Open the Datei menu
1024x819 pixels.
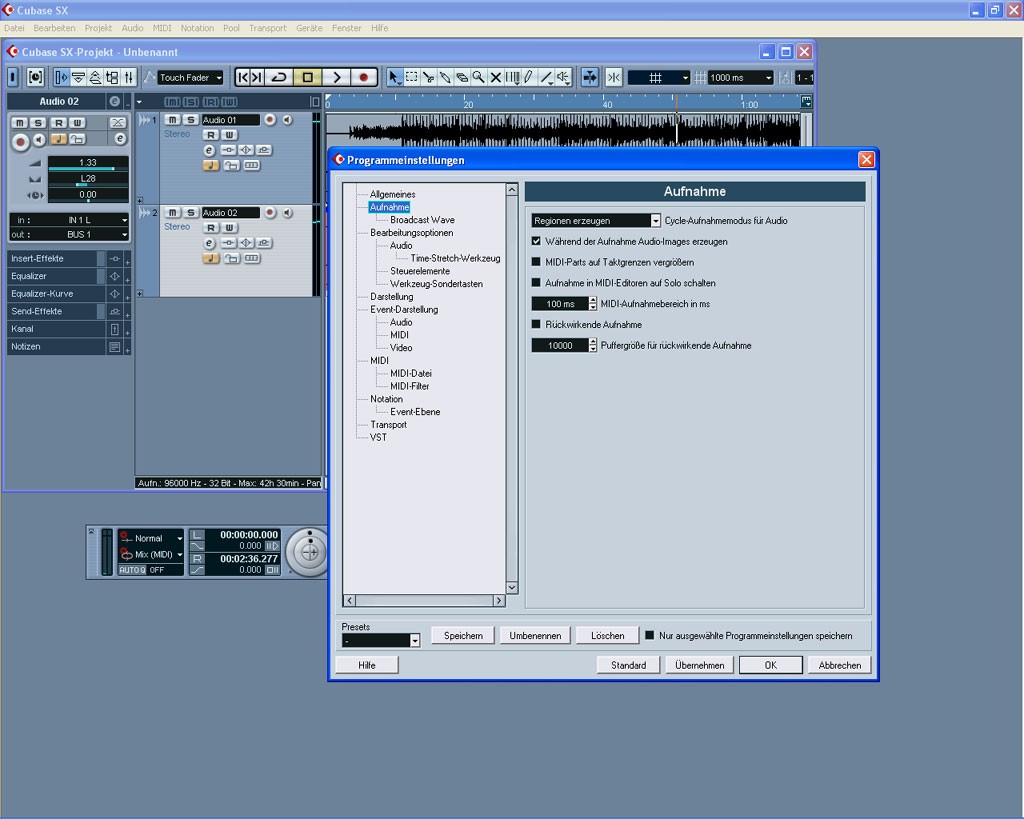click(x=14, y=28)
